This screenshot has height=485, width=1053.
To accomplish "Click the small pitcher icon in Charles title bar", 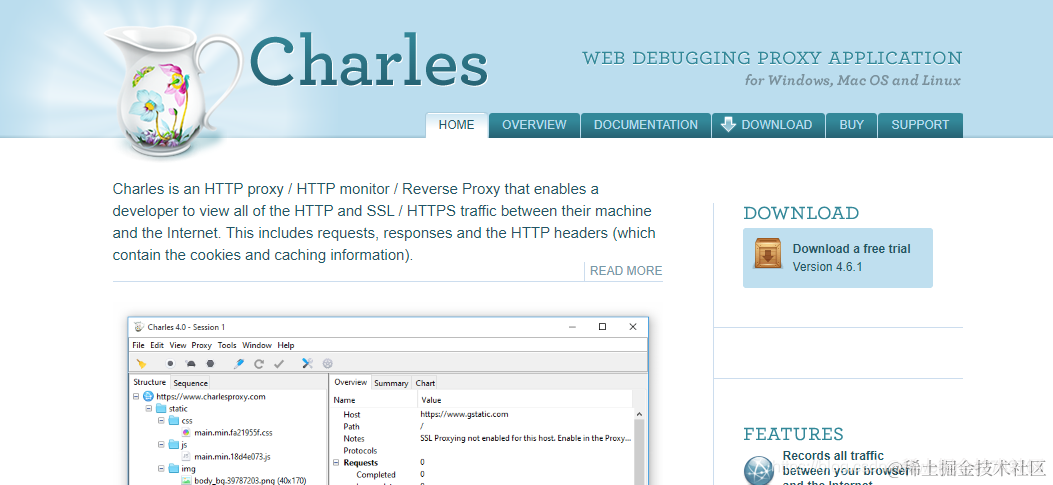I will coord(139,327).
